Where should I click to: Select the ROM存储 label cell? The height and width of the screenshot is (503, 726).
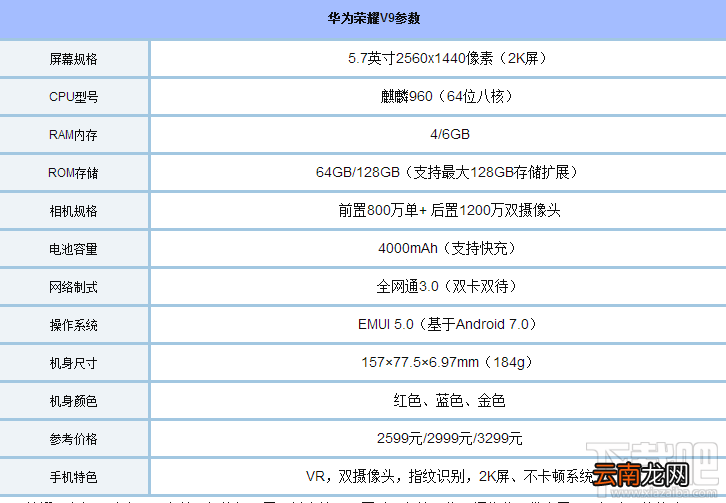point(74,173)
